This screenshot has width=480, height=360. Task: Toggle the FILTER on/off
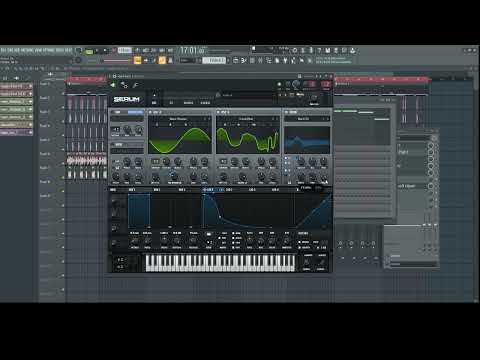point(287,112)
